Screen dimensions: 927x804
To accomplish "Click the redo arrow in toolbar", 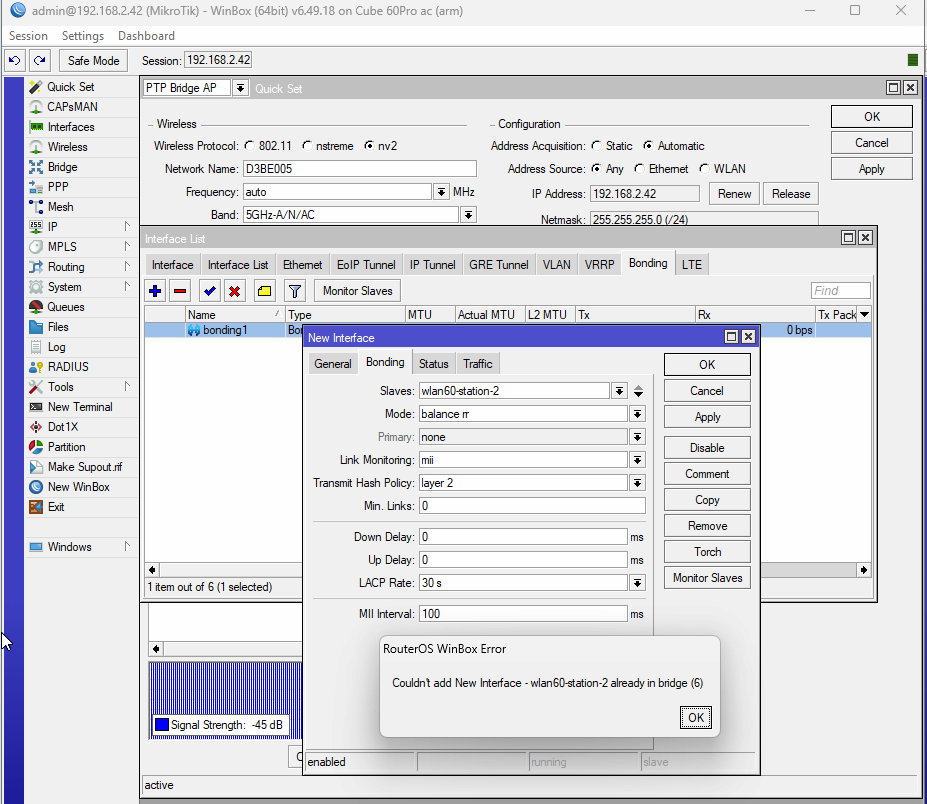I will click(40, 60).
